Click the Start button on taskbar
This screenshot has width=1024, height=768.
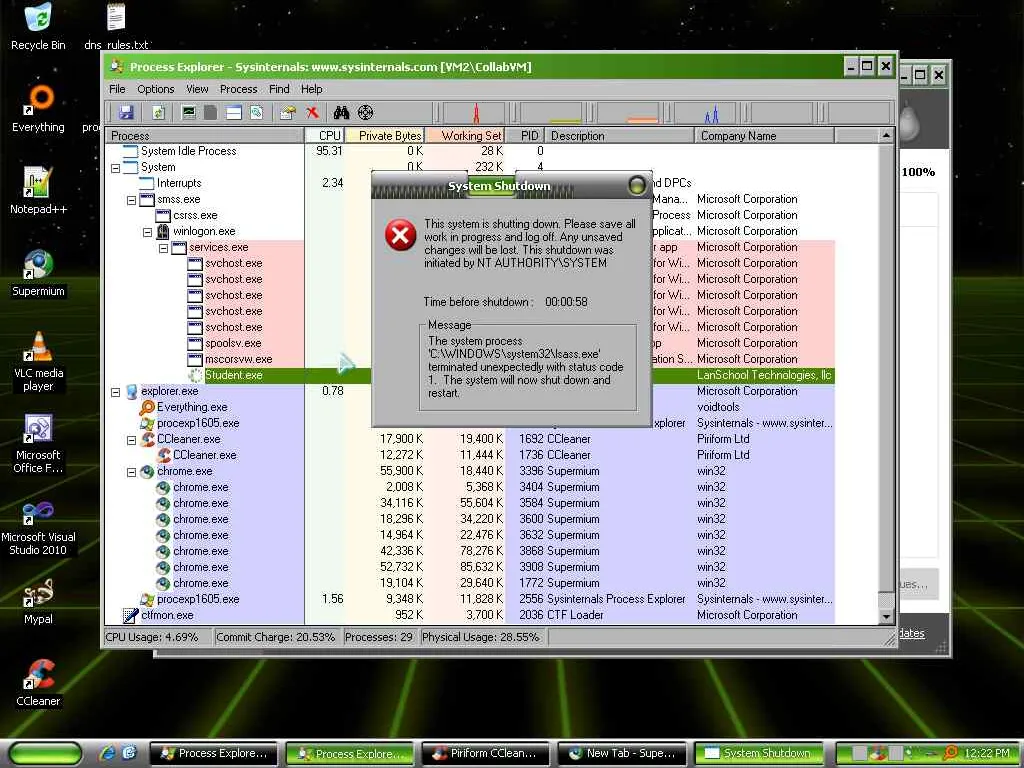[46, 753]
